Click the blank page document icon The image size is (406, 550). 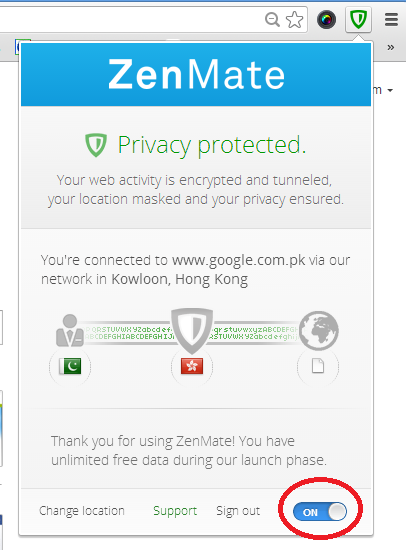click(x=318, y=366)
